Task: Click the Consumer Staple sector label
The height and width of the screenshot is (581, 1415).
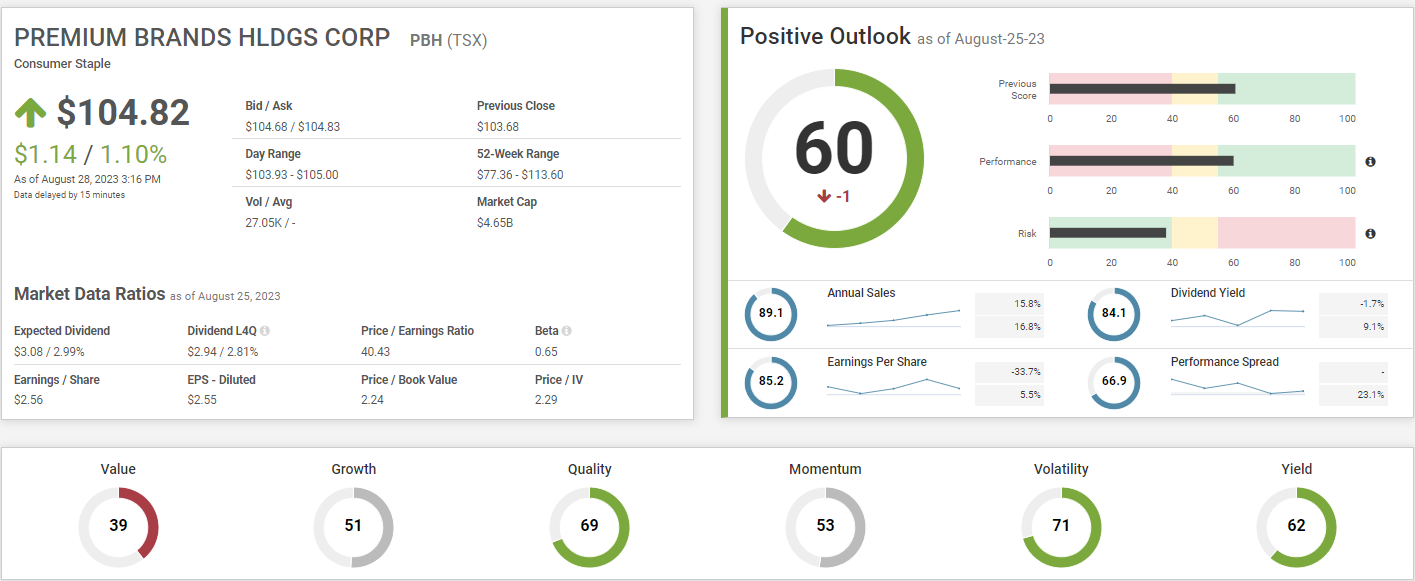Action: [x=62, y=64]
